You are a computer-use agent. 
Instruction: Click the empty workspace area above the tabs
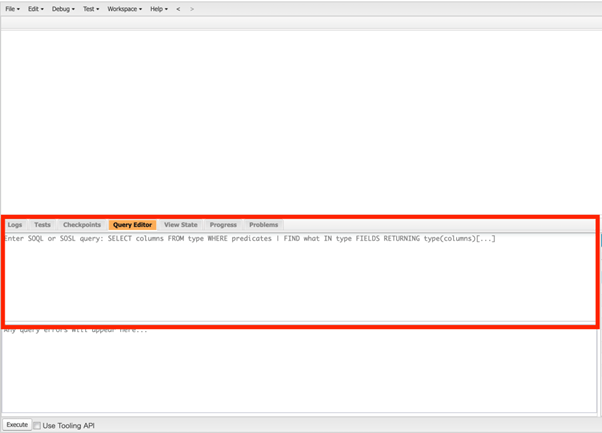[300, 120]
